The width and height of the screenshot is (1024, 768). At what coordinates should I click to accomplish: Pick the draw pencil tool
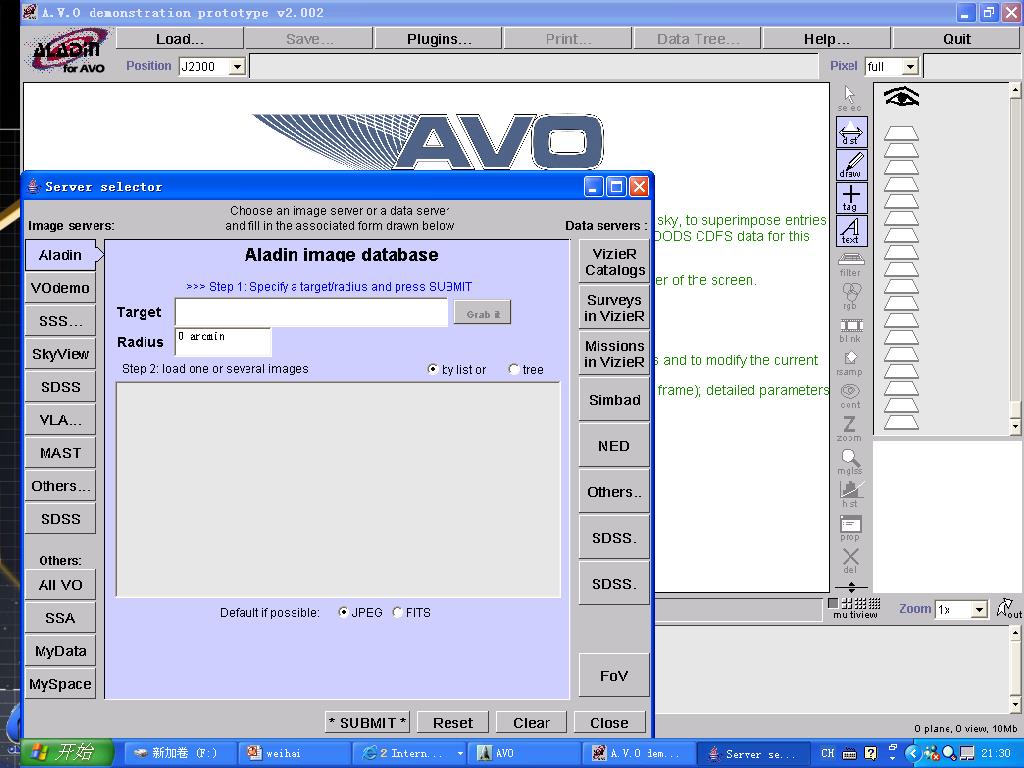(852, 165)
